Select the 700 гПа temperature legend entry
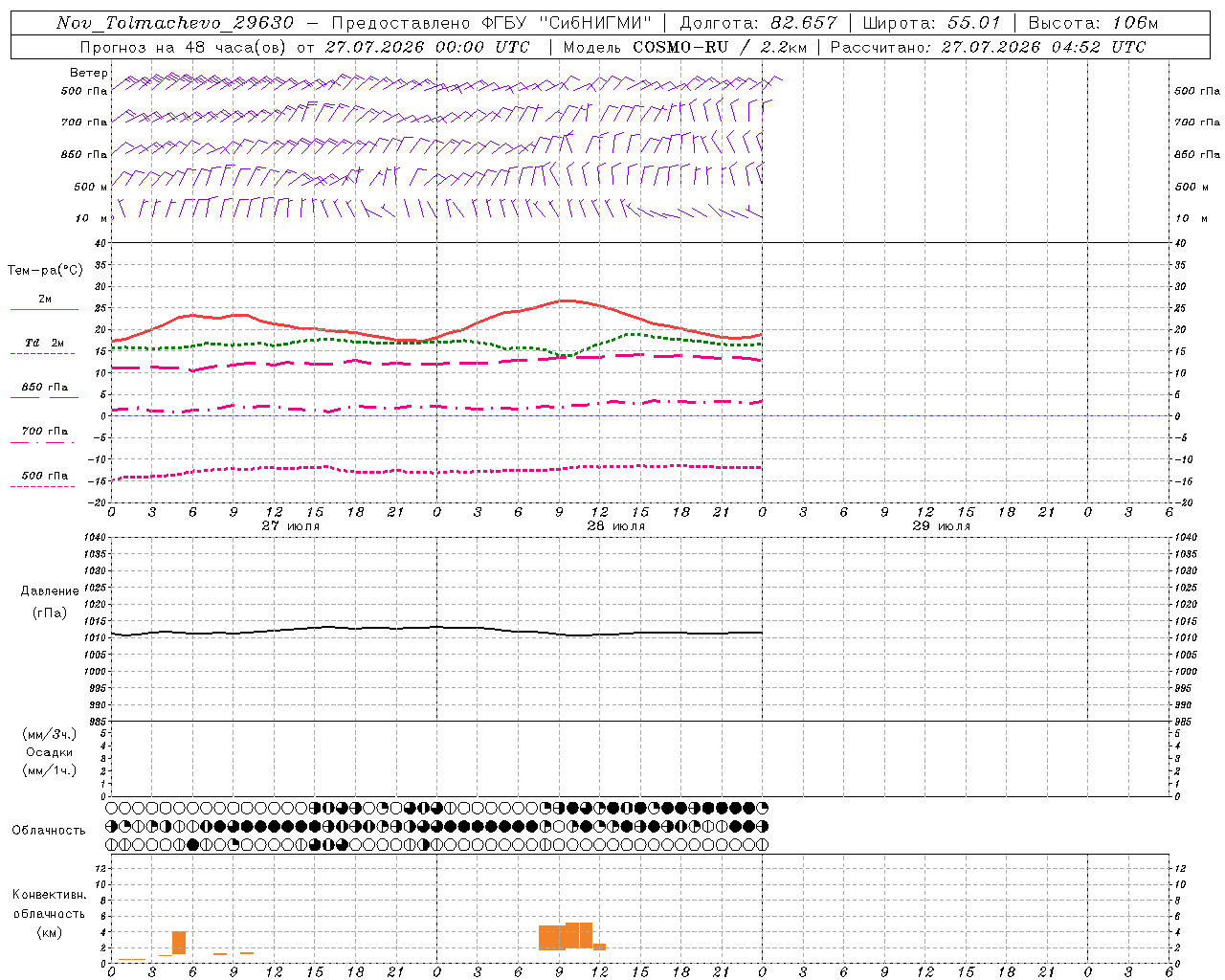Viewport: 1225px width, 980px height. [44, 435]
